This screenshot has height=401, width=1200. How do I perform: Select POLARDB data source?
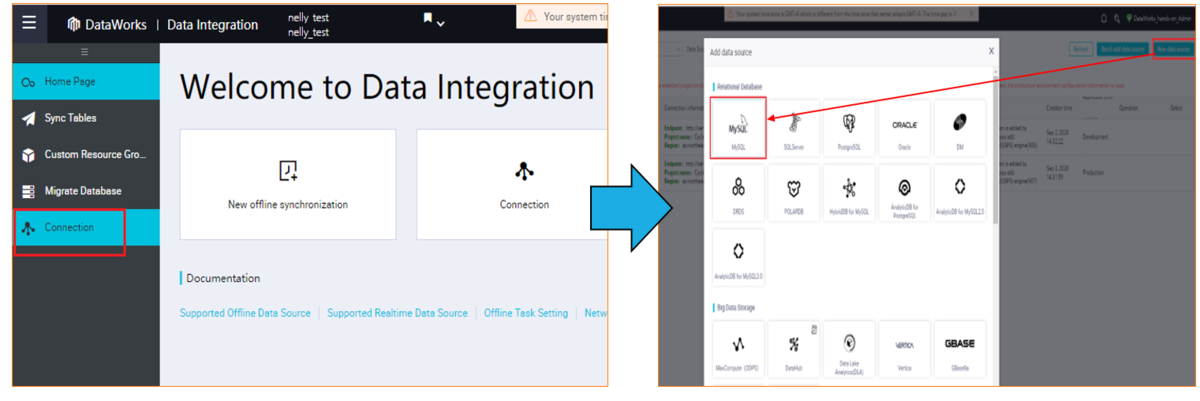(794, 192)
